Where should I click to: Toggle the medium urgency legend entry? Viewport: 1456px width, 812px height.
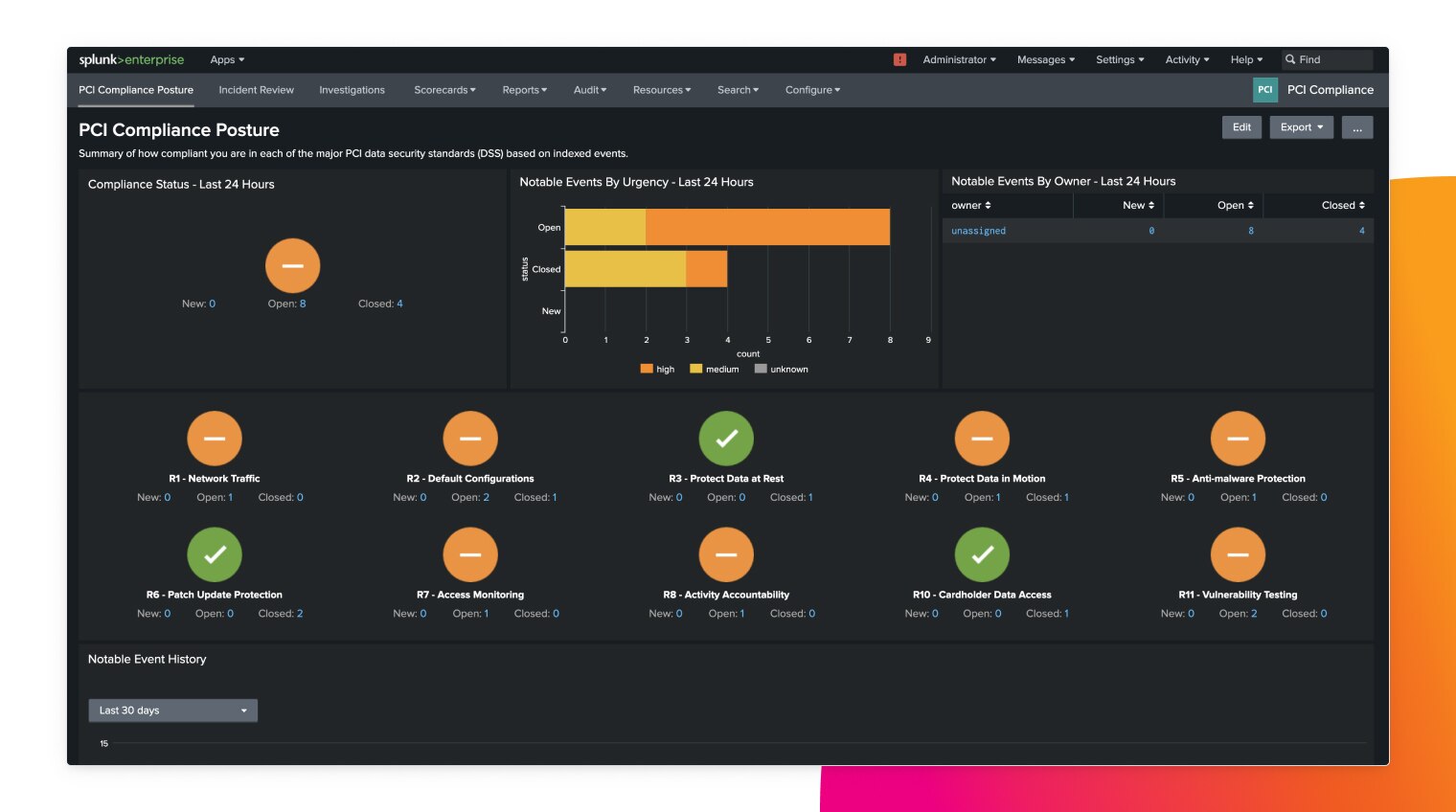point(715,369)
